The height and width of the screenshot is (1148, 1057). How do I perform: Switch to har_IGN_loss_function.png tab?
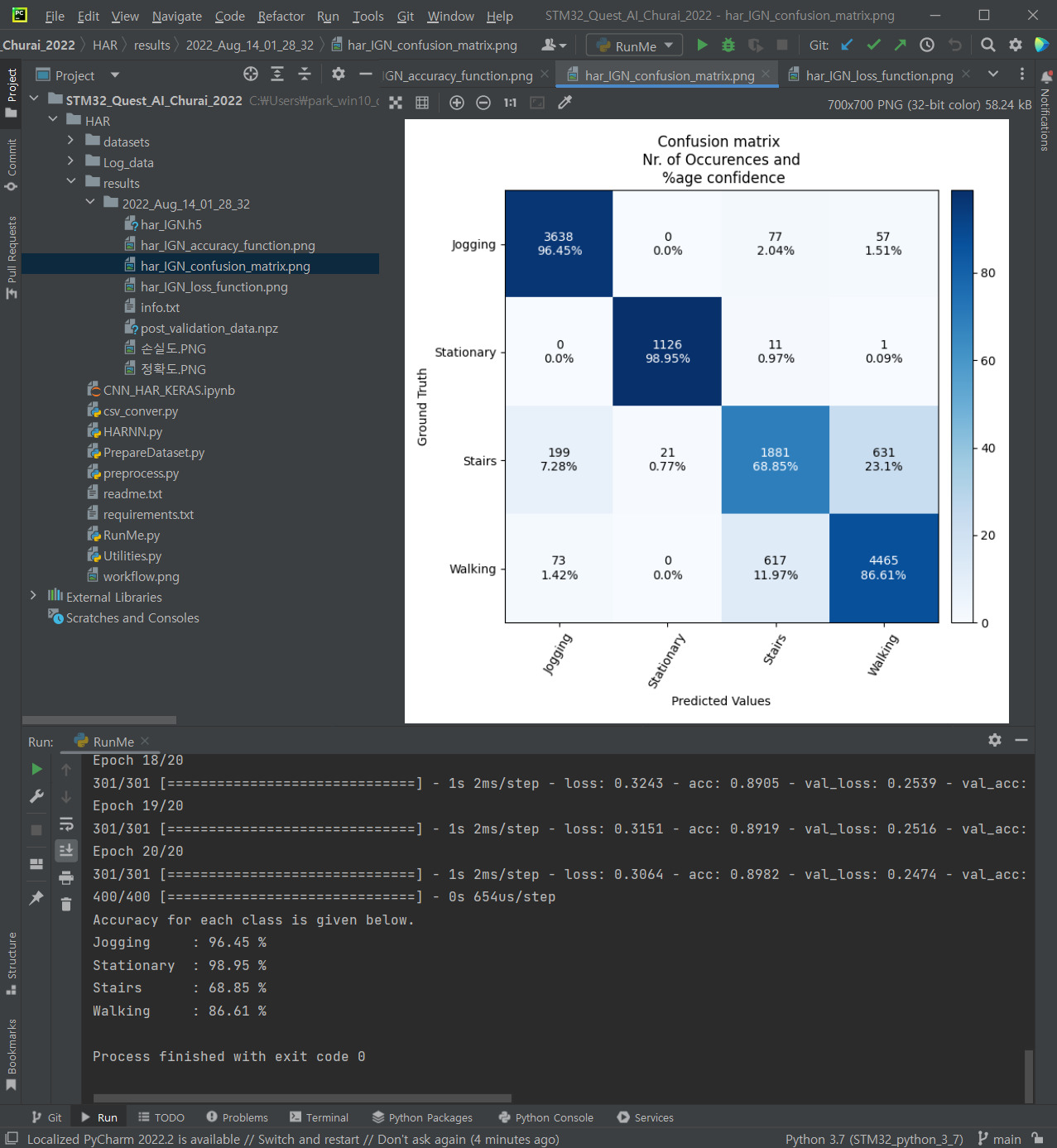(878, 75)
